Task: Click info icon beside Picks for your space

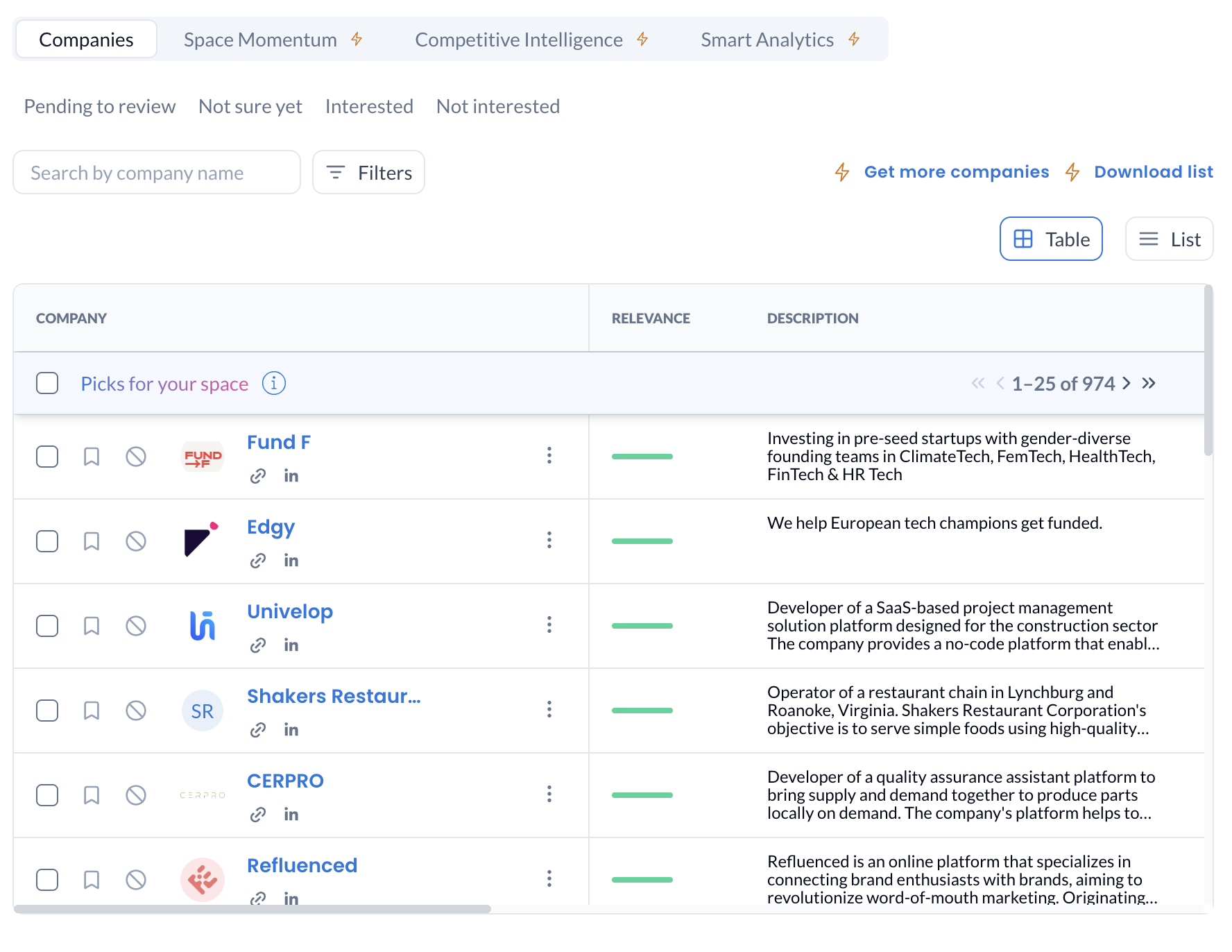Action: (274, 383)
